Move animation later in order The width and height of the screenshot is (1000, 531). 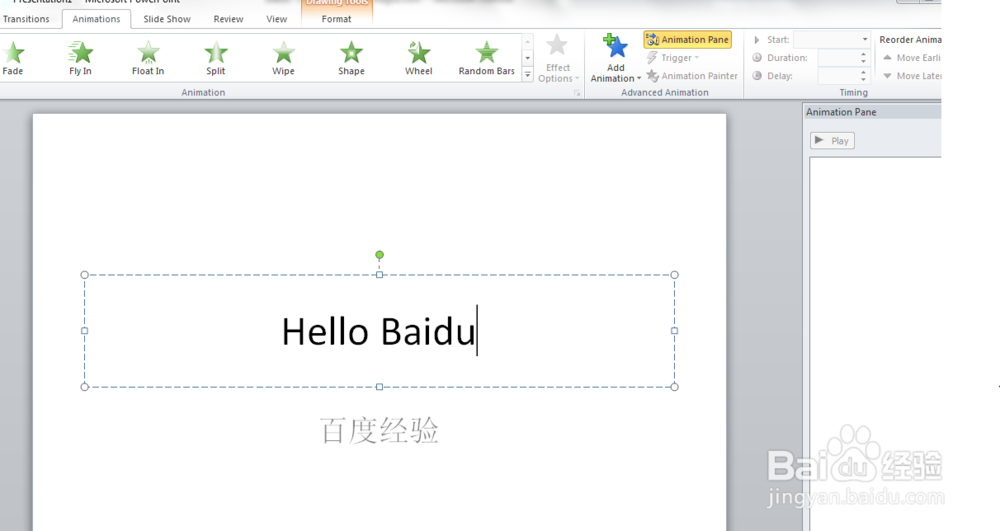912,76
